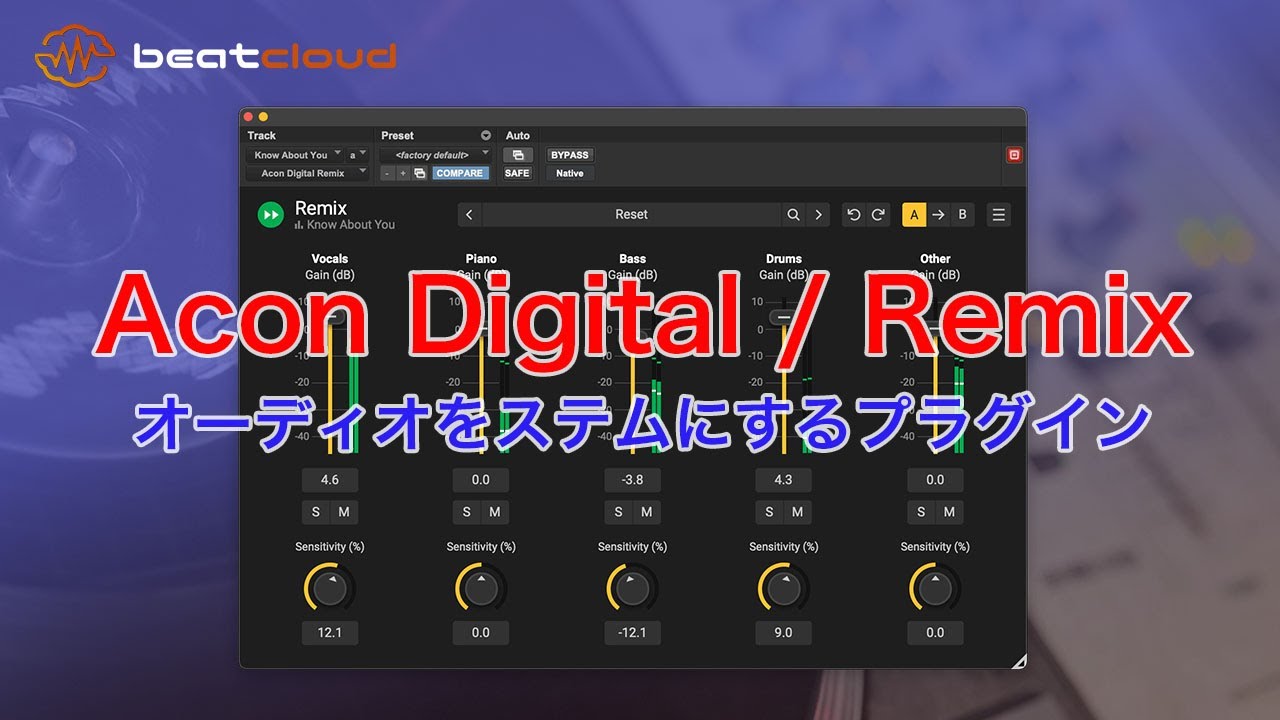Image resolution: width=1280 pixels, height=720 pixels.
Task: Mute the Piano stem
Action: [x=495, y=512]
